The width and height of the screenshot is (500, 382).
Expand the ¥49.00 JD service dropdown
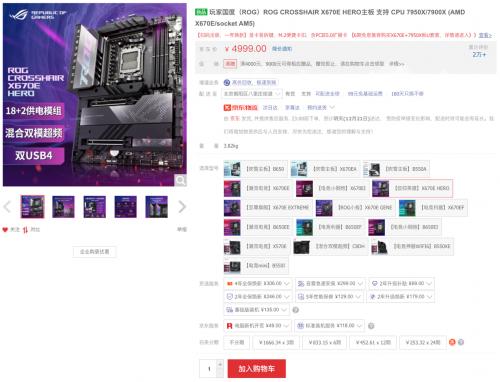coord(258,326)
